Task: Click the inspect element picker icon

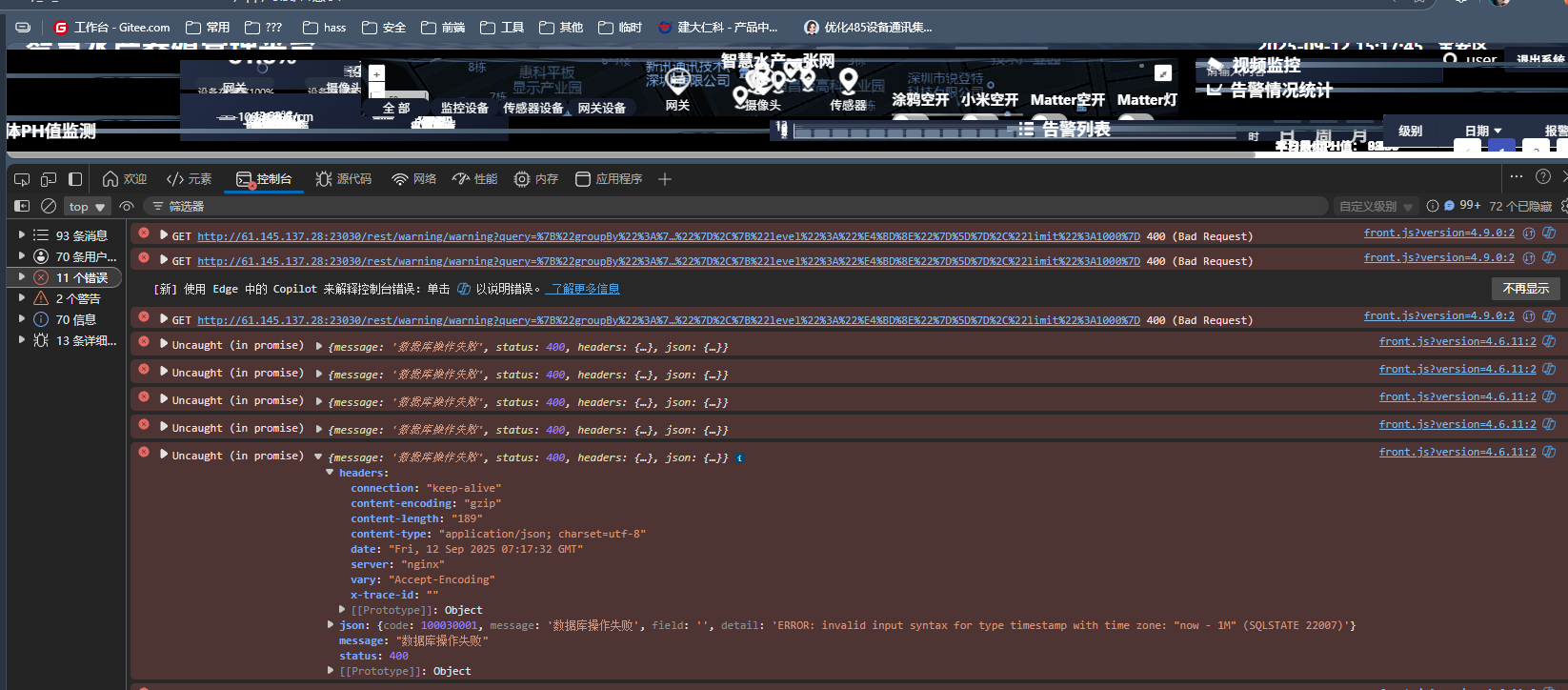Action: click(x=22, y=179)
